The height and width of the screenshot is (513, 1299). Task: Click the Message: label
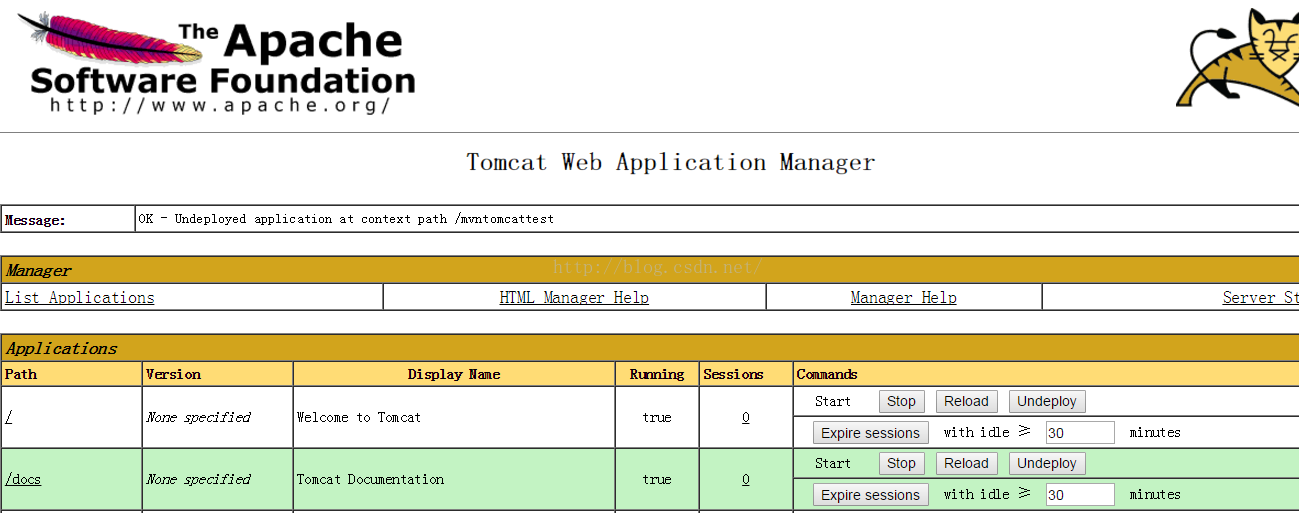point(35,220)
